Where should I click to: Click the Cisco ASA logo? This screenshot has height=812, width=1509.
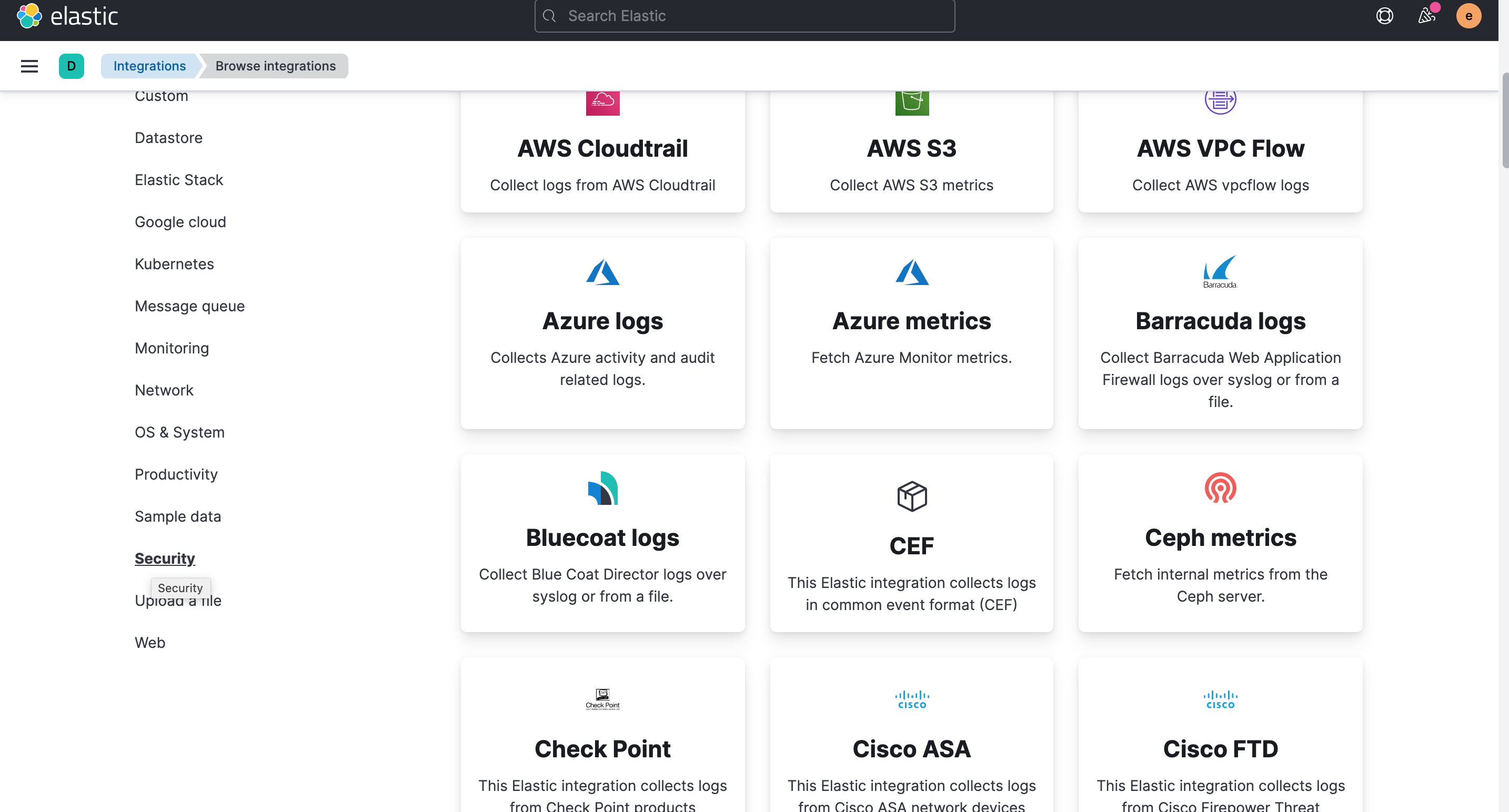pyautogui.click(x=911, y=699)
